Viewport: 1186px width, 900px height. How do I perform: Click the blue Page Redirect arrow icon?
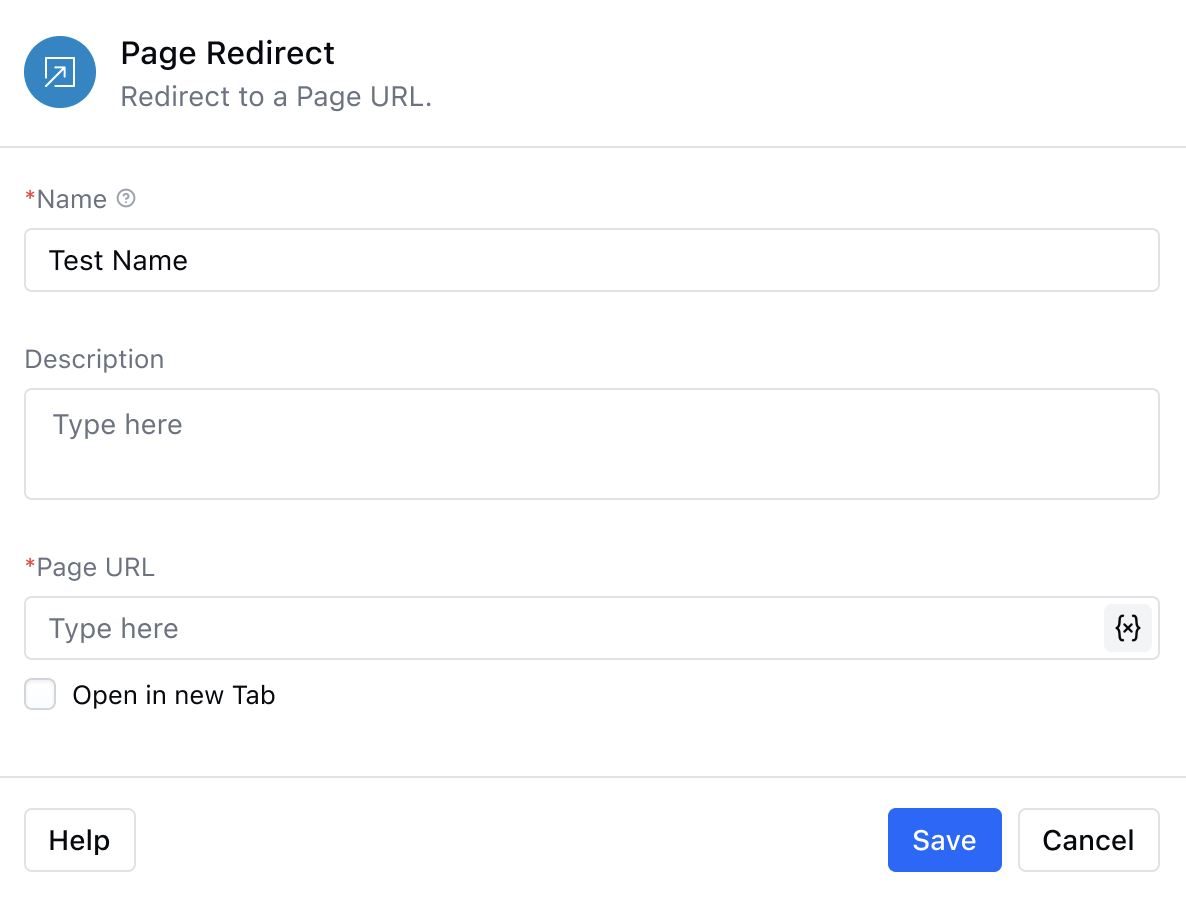coord(60,72)
